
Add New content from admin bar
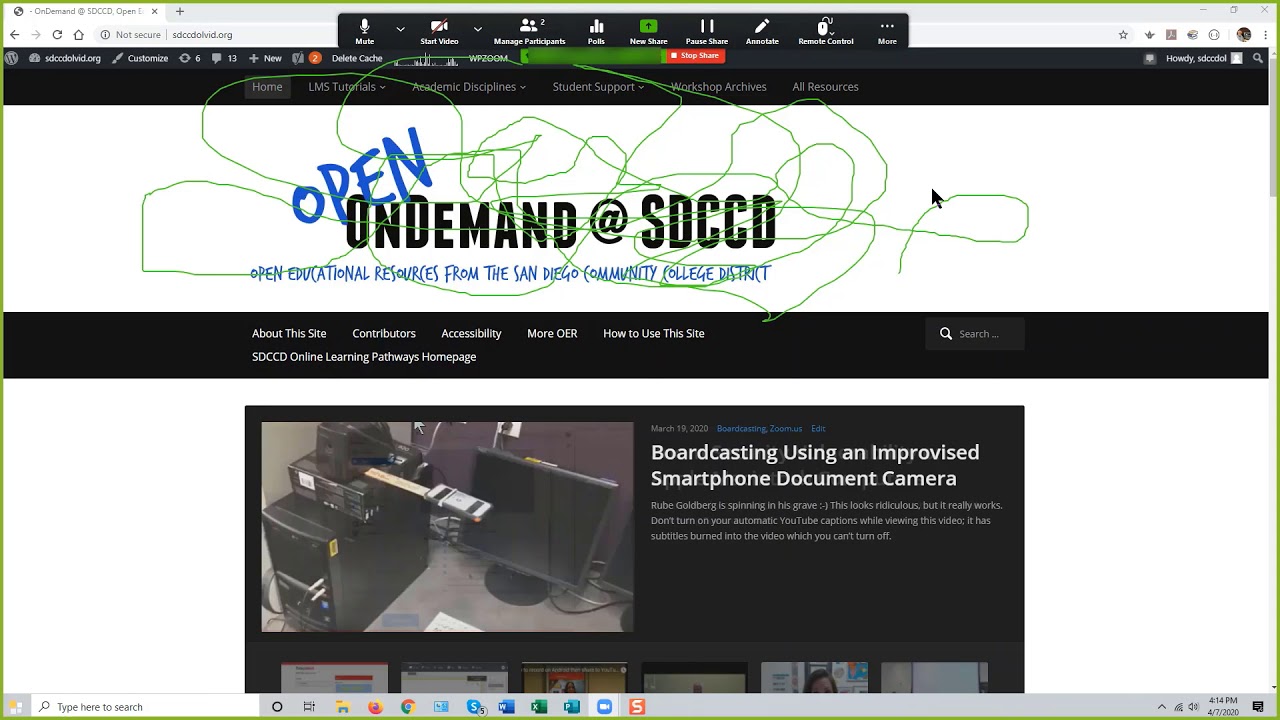(265, 58)
